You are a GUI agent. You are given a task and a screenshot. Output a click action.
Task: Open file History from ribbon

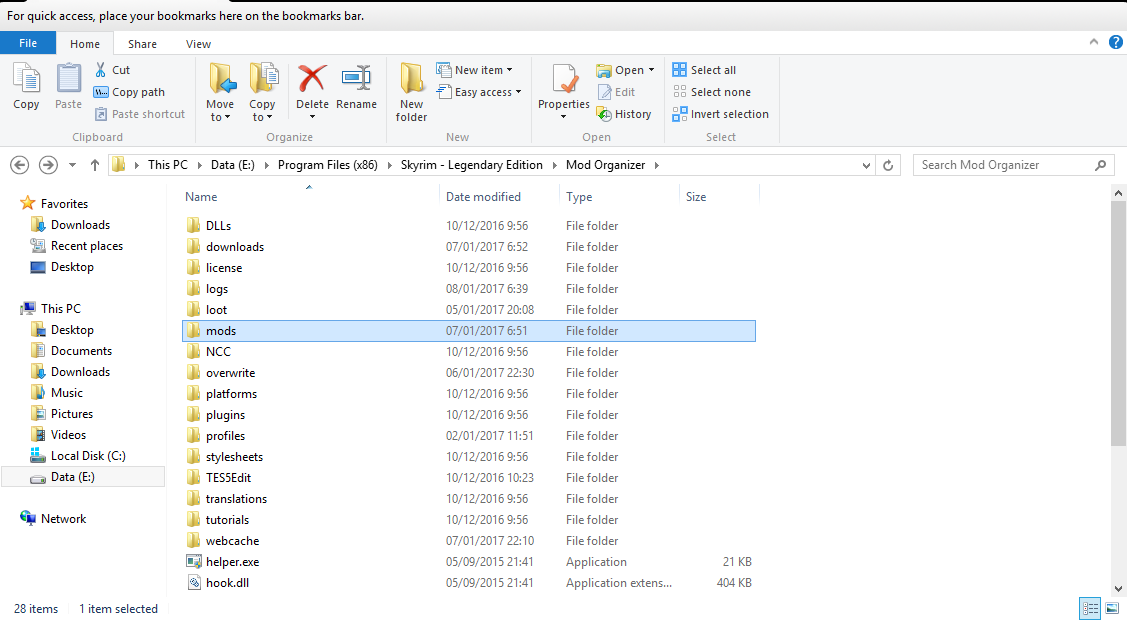coord(624,114)
